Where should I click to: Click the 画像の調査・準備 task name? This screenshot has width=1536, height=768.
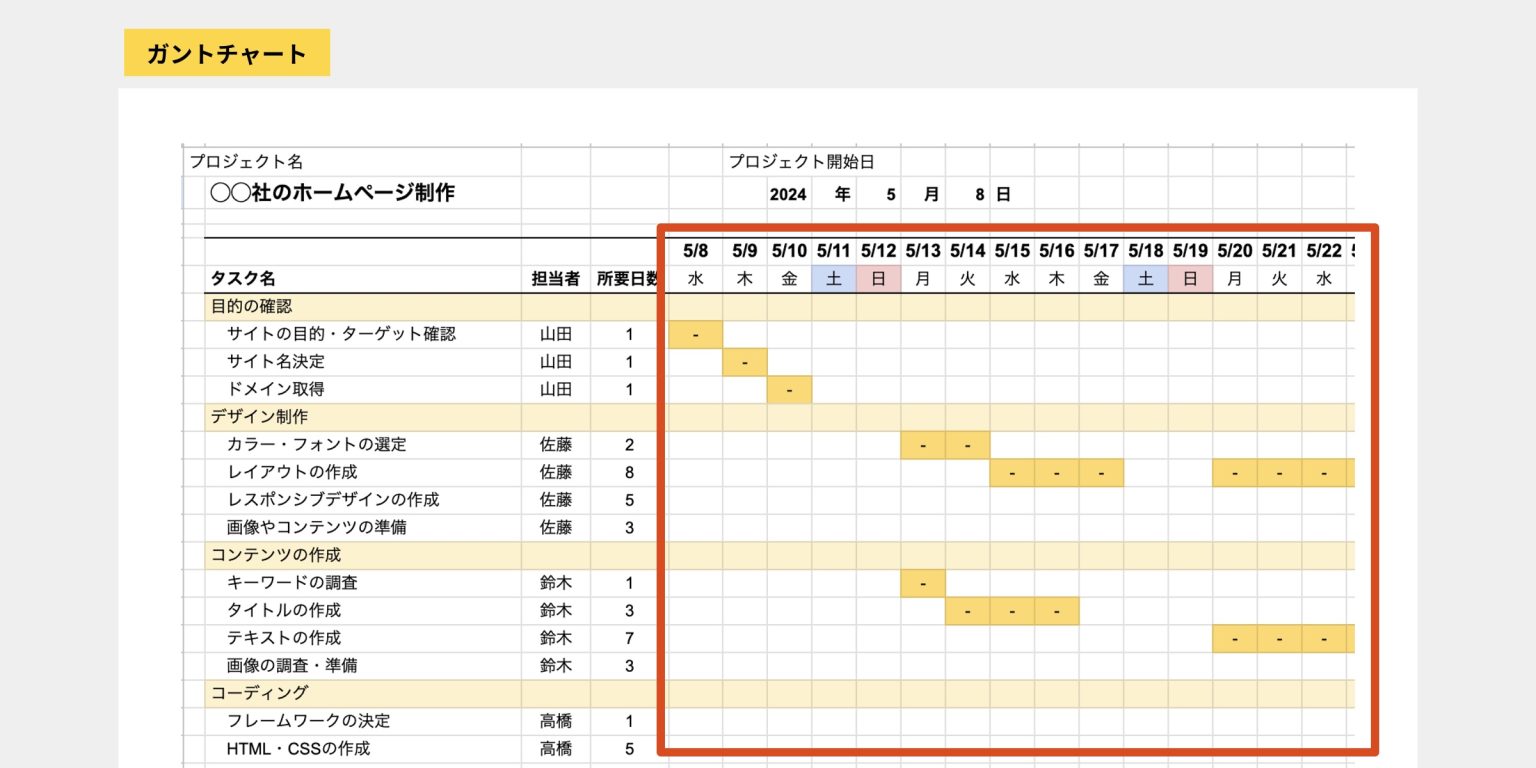[292, 665]
